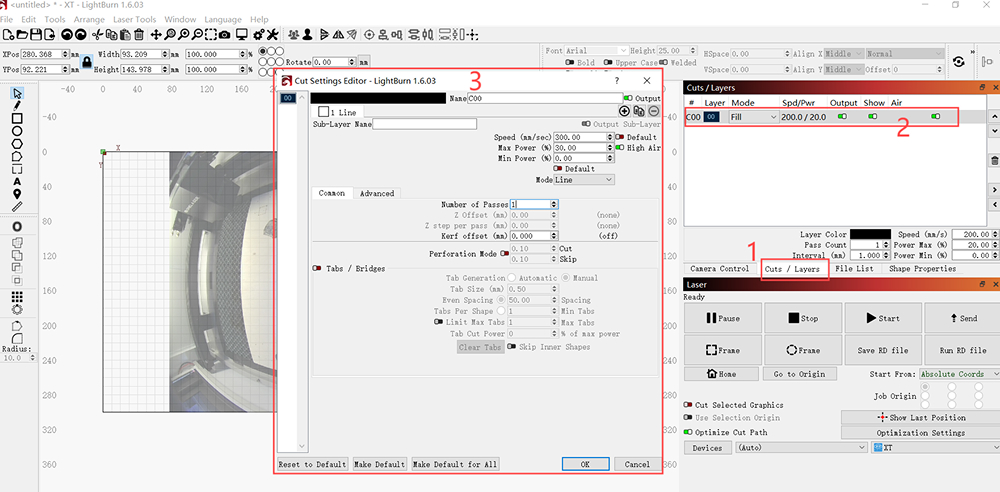Click the C00 layer color chip
The height and width of the screenshot is (492, 1000).
coord(712,117)
